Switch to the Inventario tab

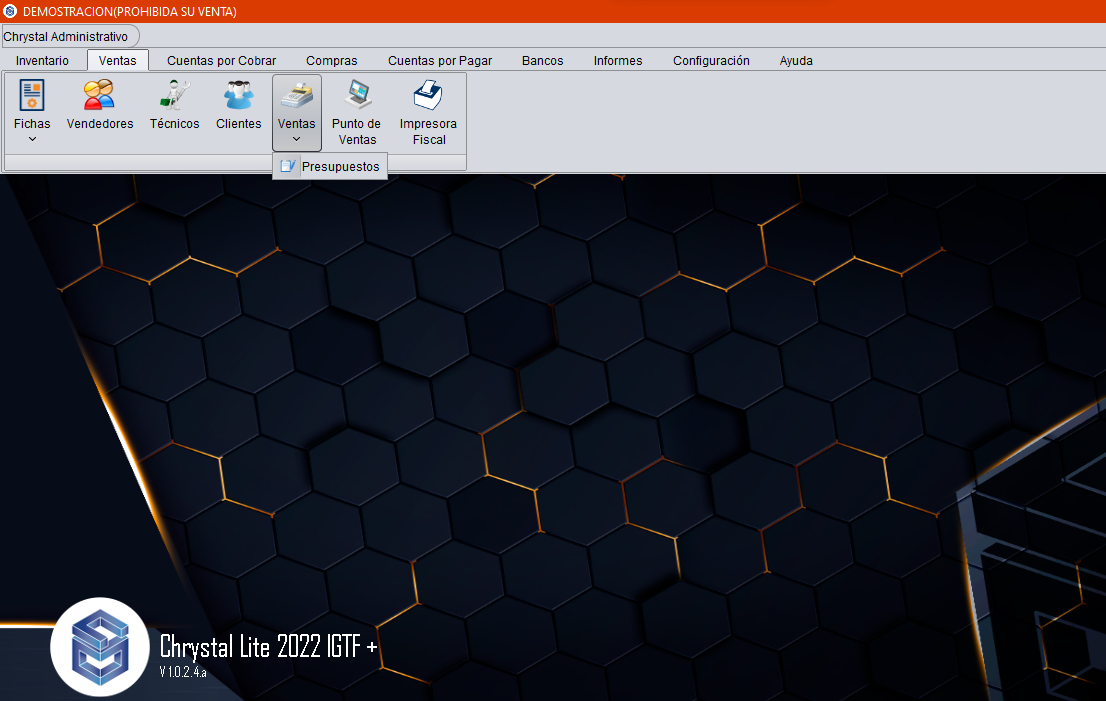[x=43, y=61]
